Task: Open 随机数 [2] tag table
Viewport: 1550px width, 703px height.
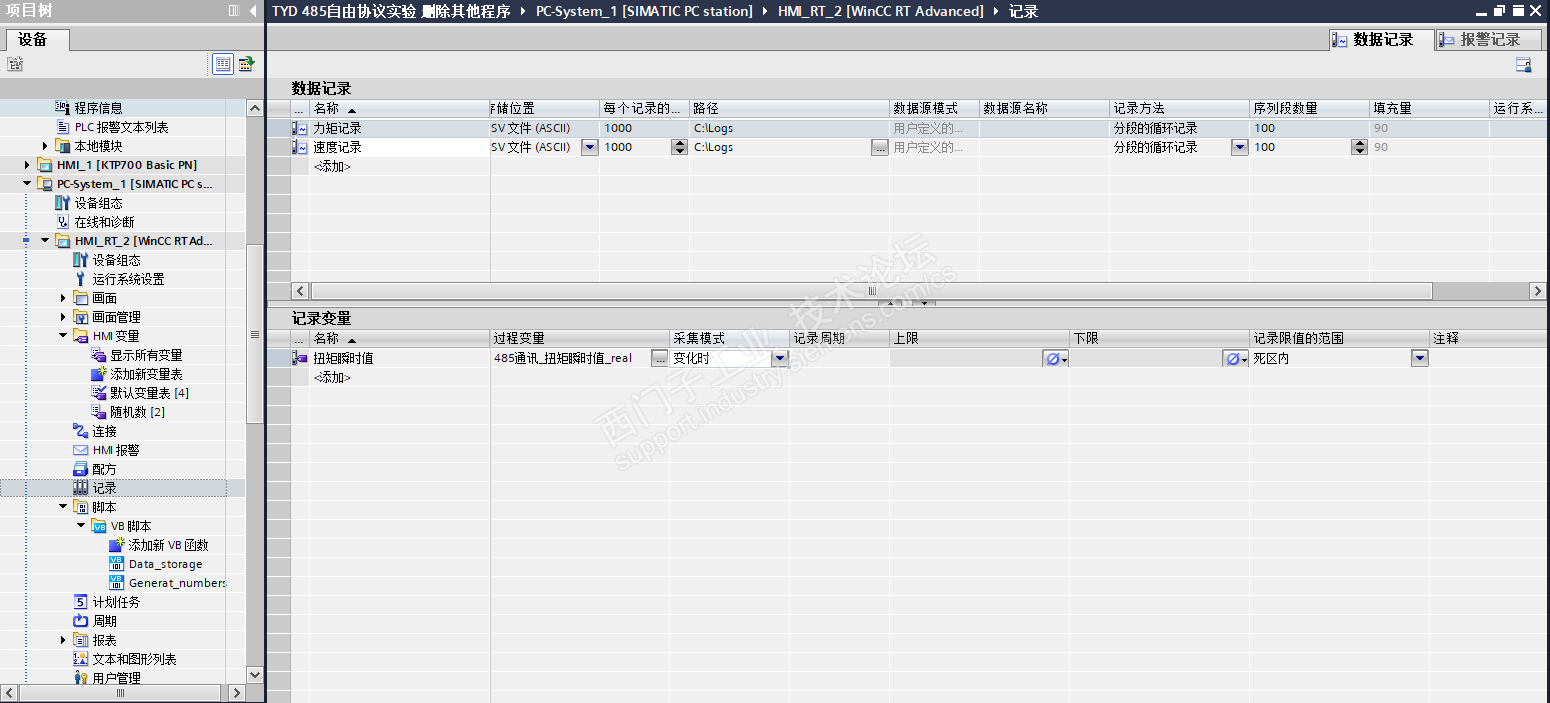Action: click(x=137, y=412)
